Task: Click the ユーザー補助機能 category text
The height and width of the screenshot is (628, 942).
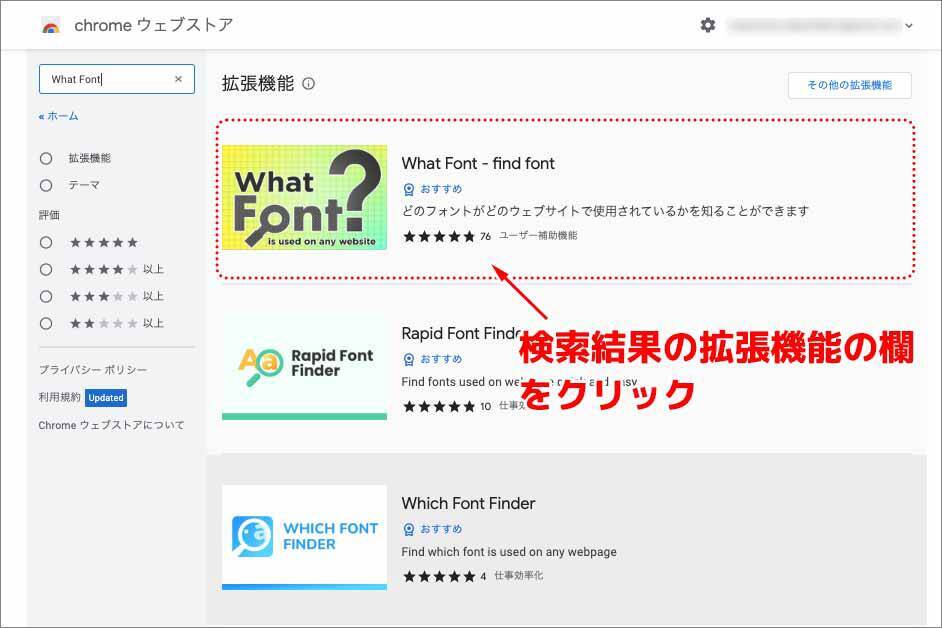Action: tap(538, 236)
